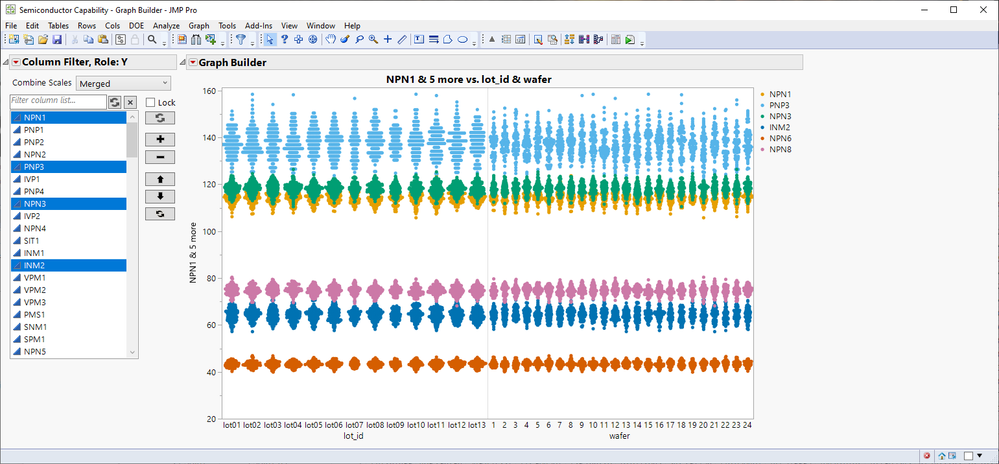Open the Column Filter red triangle menu
The image size is (999, 464).
pyautogui.click(x=15, y=63)
